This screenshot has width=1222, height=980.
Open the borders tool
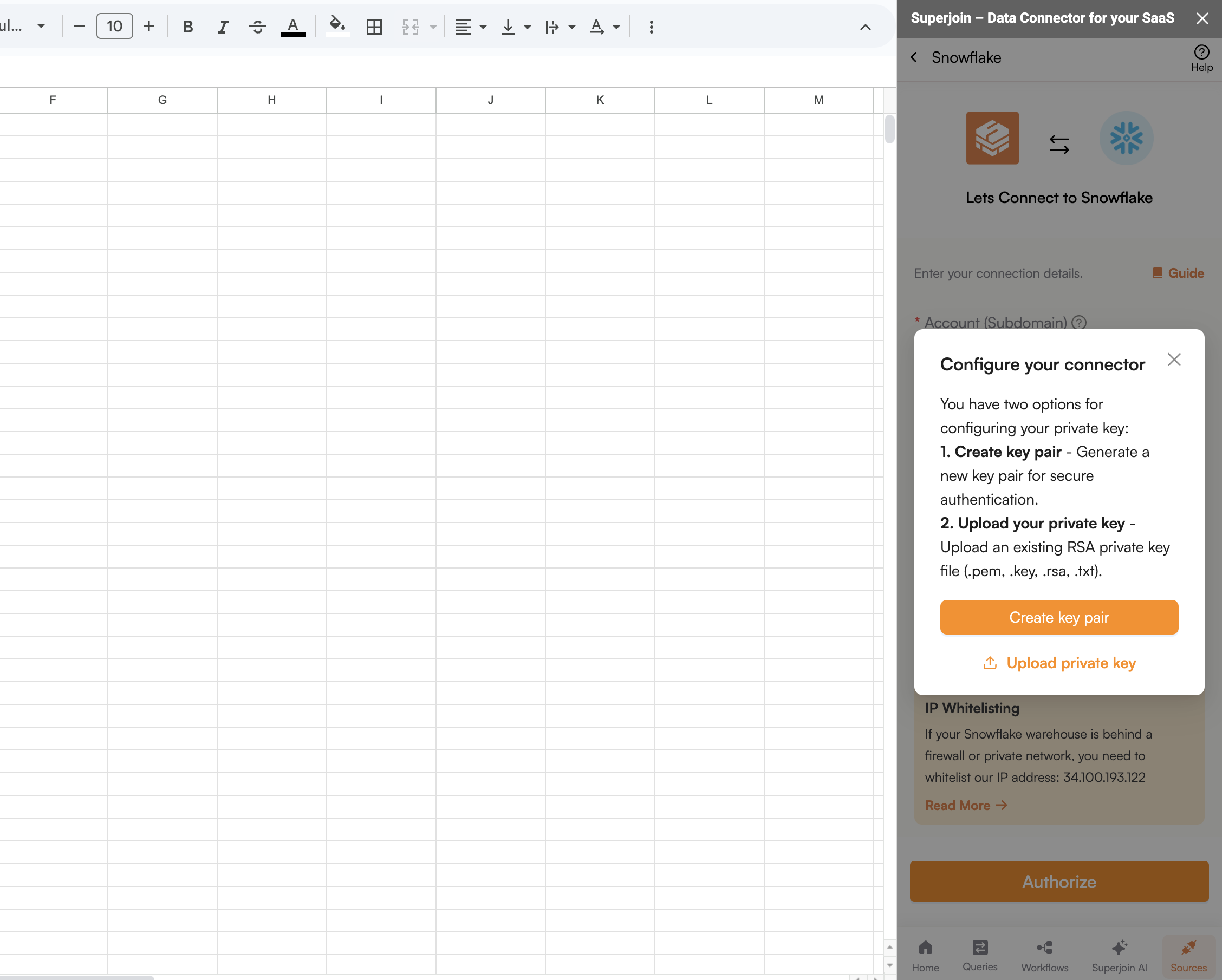pos(374,27)
